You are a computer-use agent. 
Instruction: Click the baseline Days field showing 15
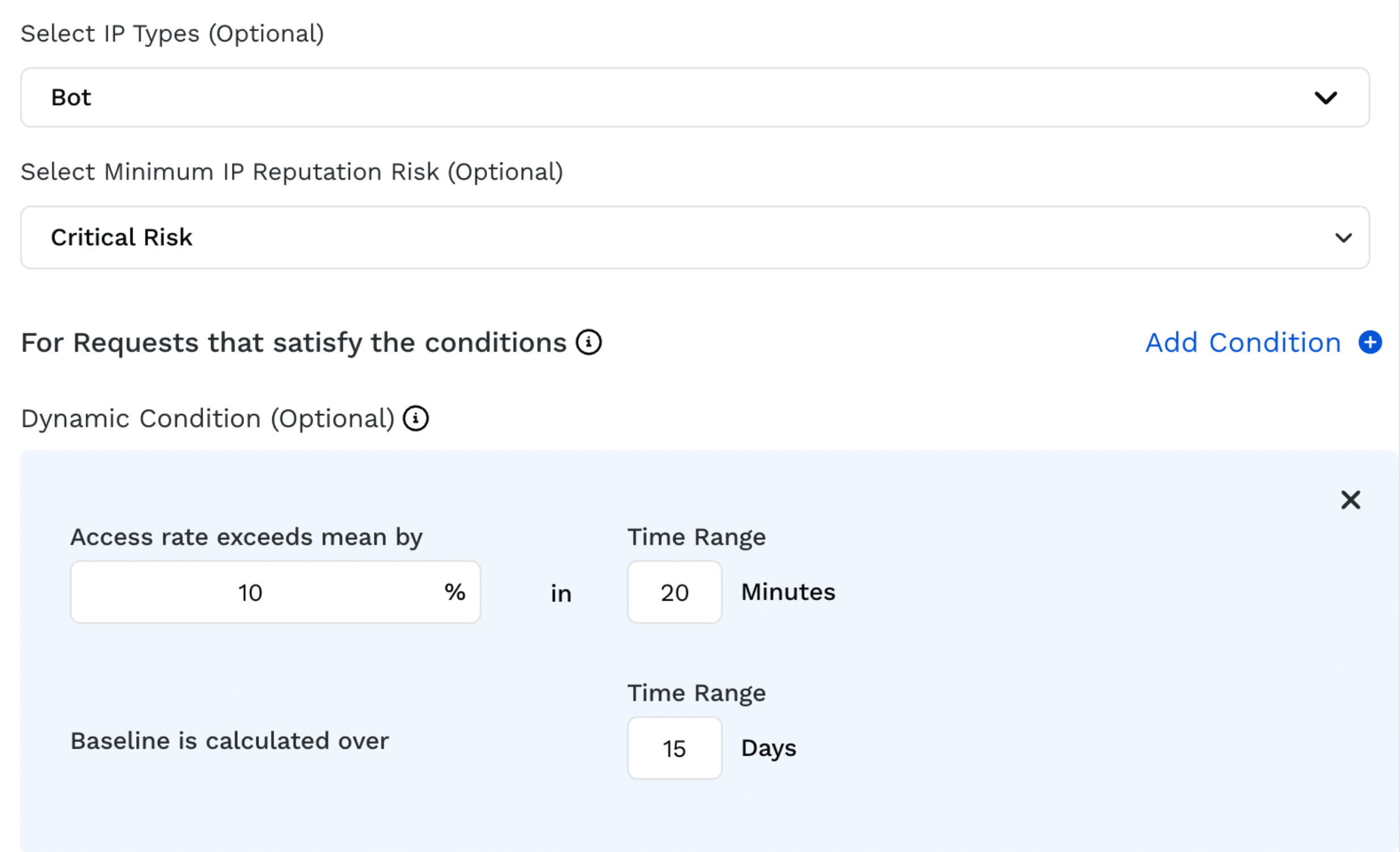[x=674, y=748]
